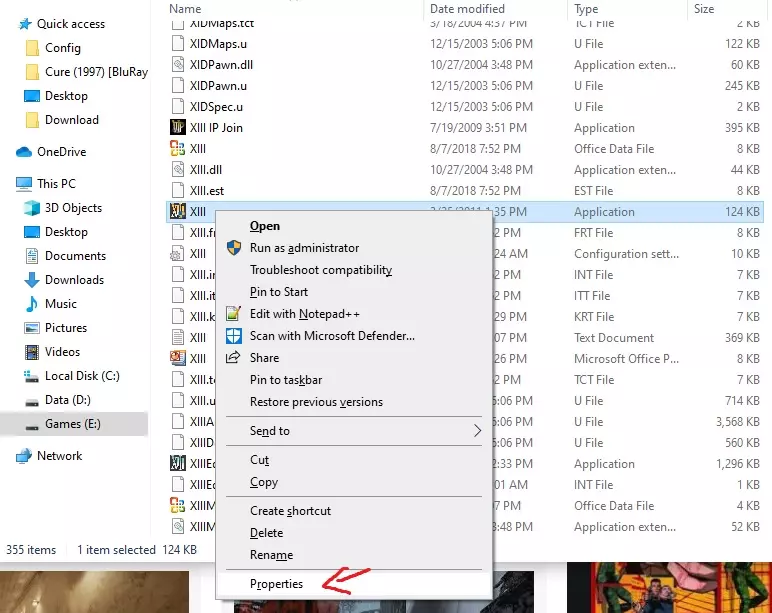Click the 714 KB U File row
This screenshot has height=613, width=772.
tap(465, 401)
